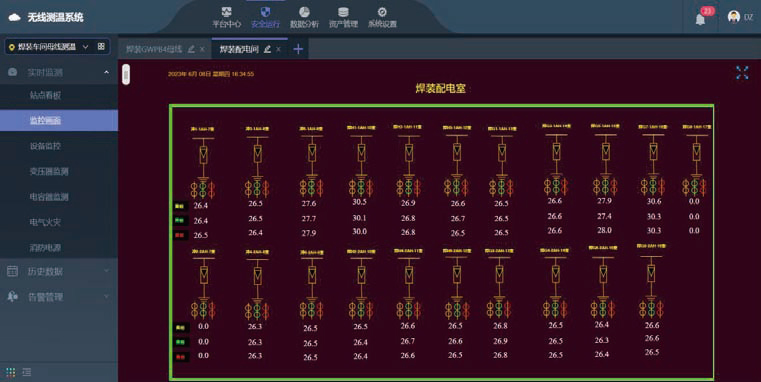
Task: Click the 27.6 temperature reading
Action: (x=309, y=203)
